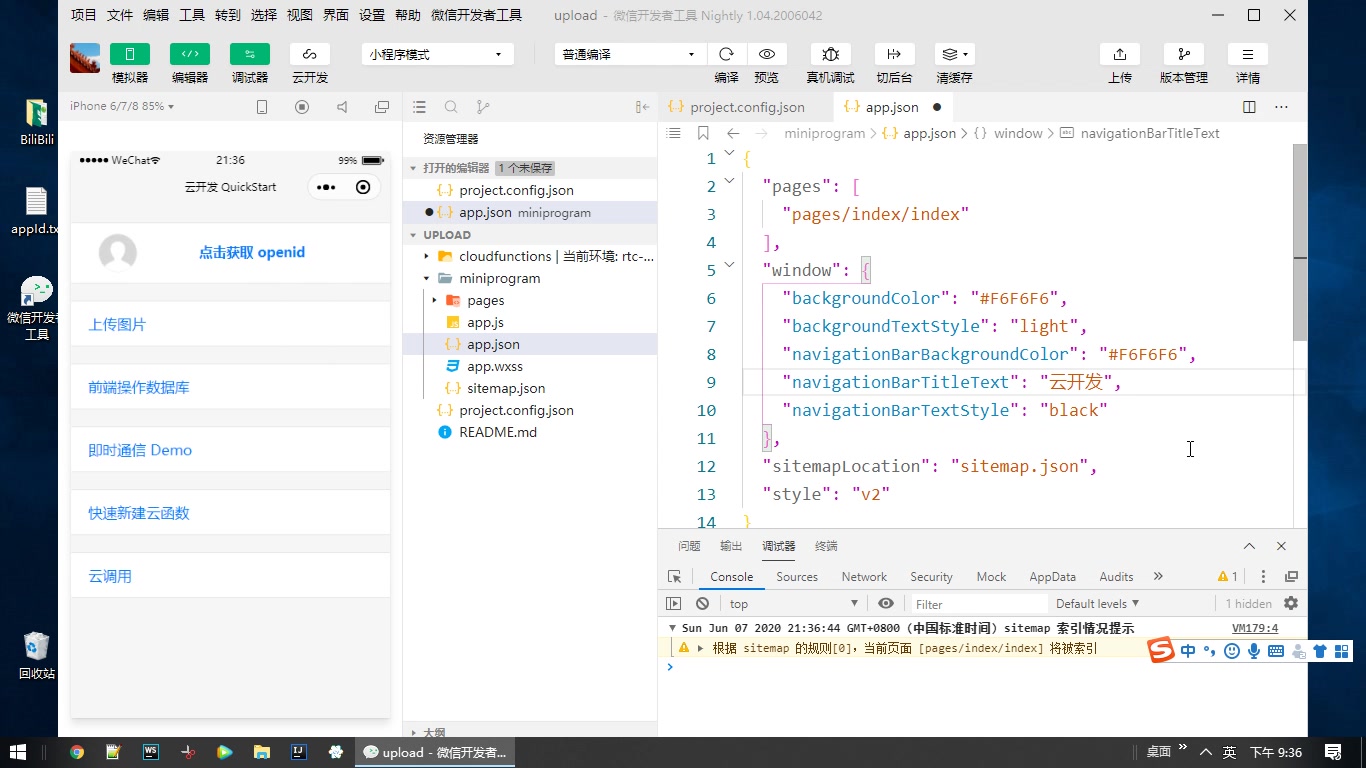Open the 编辑 menu
1366x768 pixels.
click(156, 15)
